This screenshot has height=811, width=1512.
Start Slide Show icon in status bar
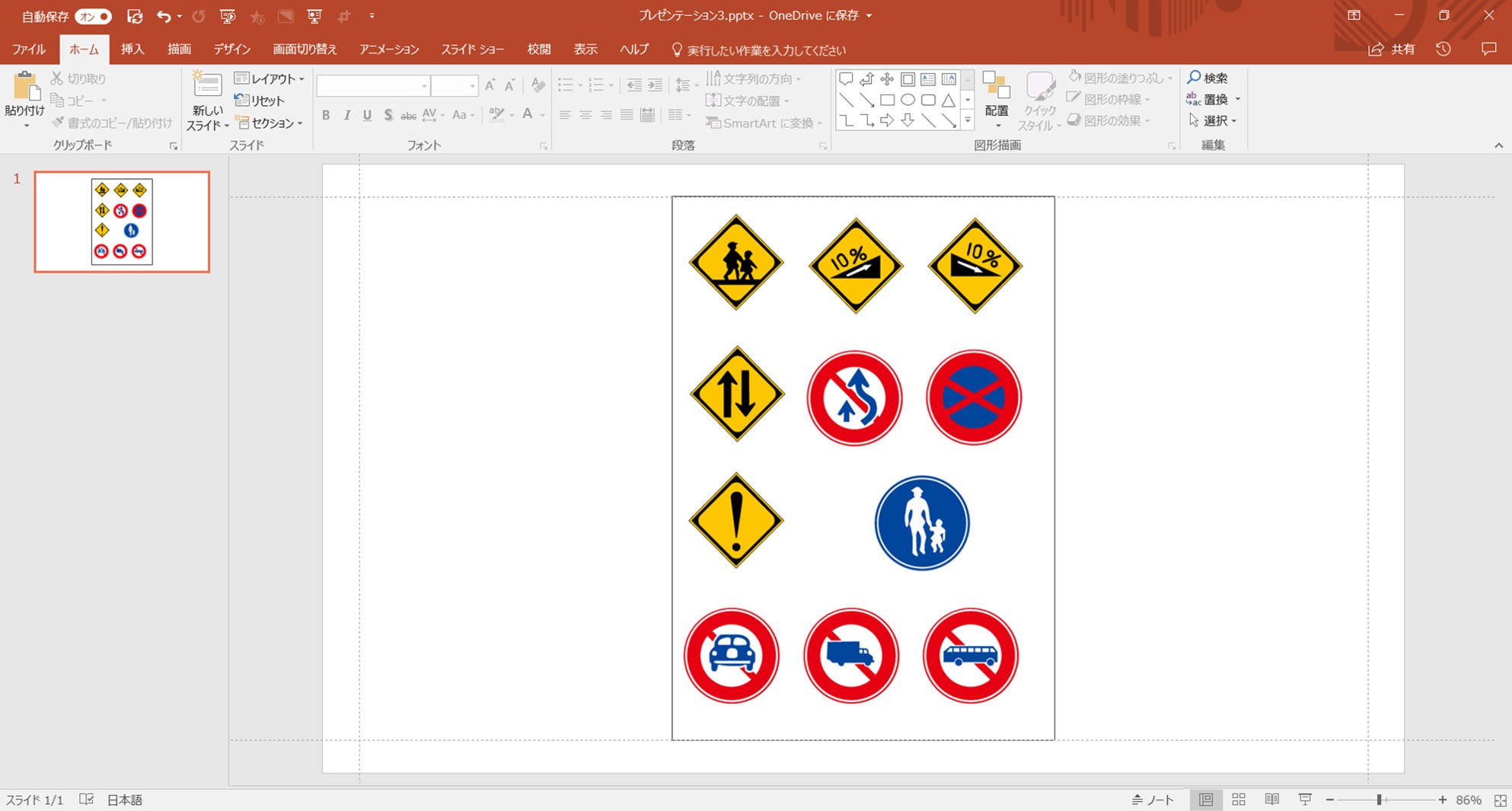click(x=1305, y=800)
